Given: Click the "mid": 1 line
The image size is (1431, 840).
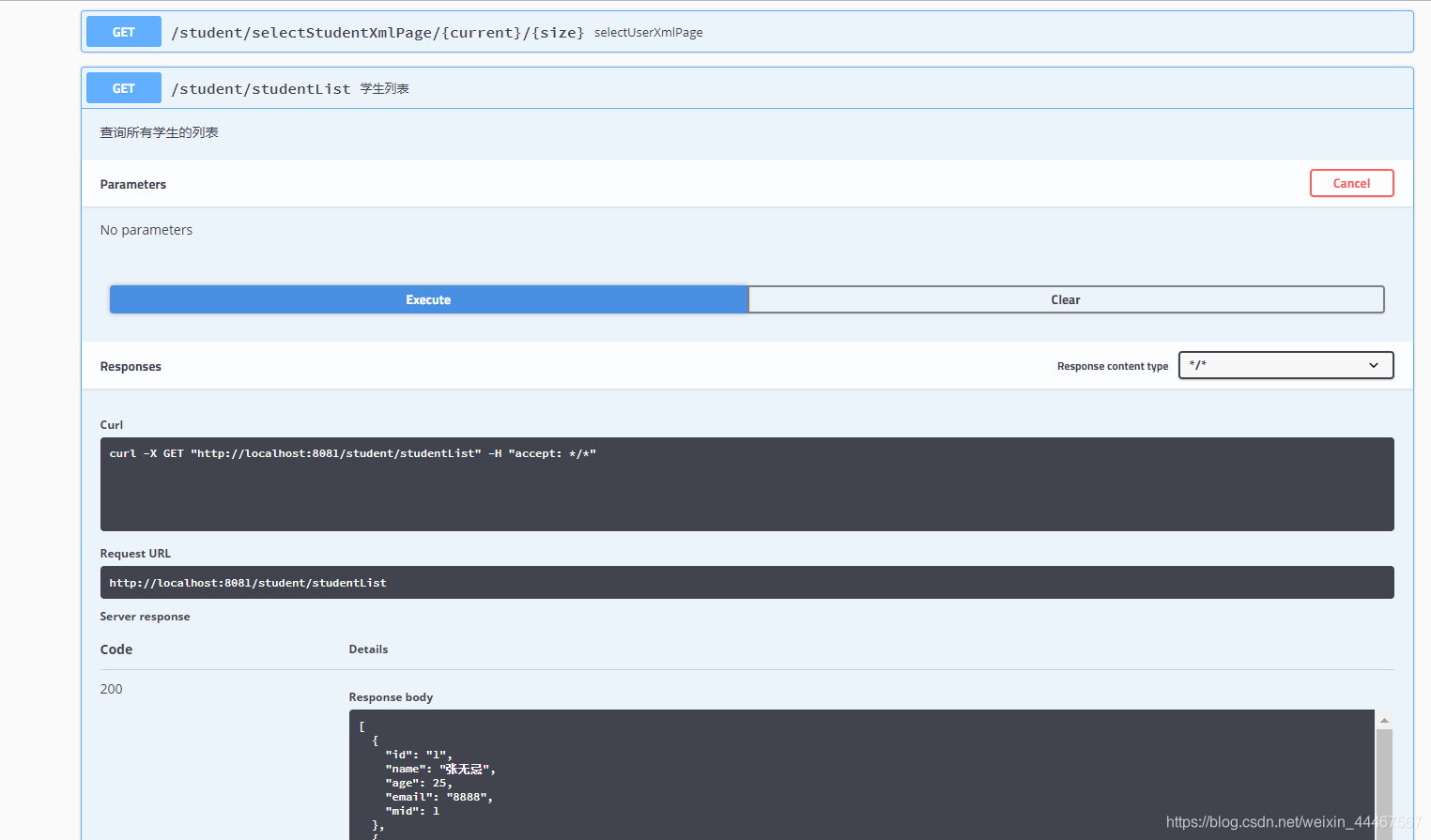Looking at the screenshot, I should pyautogui.click(x=412, y=811).
